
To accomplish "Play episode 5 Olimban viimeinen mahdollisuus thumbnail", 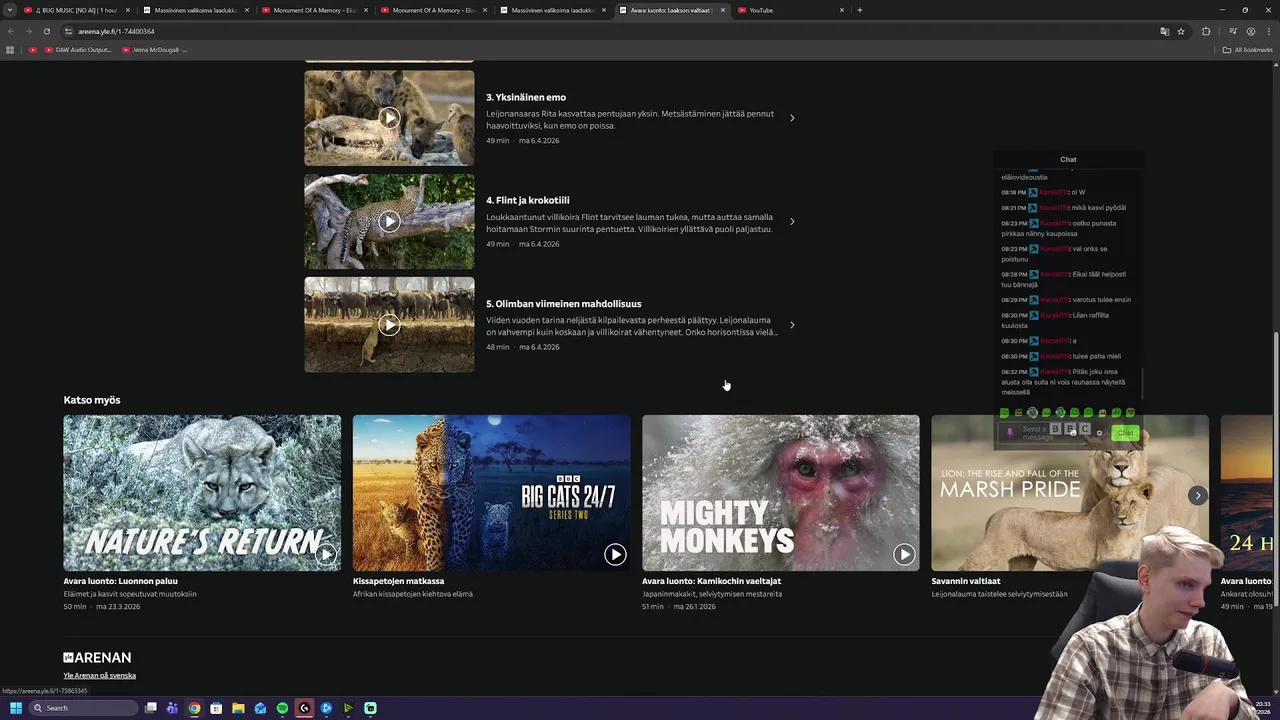I will pos(389,325).
